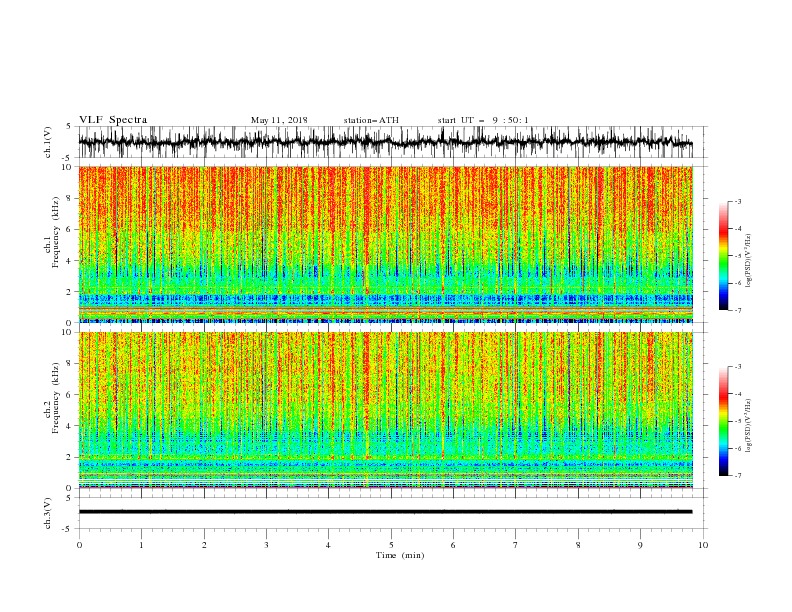Click the ch.2 frequency tick label '4'
The height and width of the screenshot is (612, 792).
(x=70, y=426)
